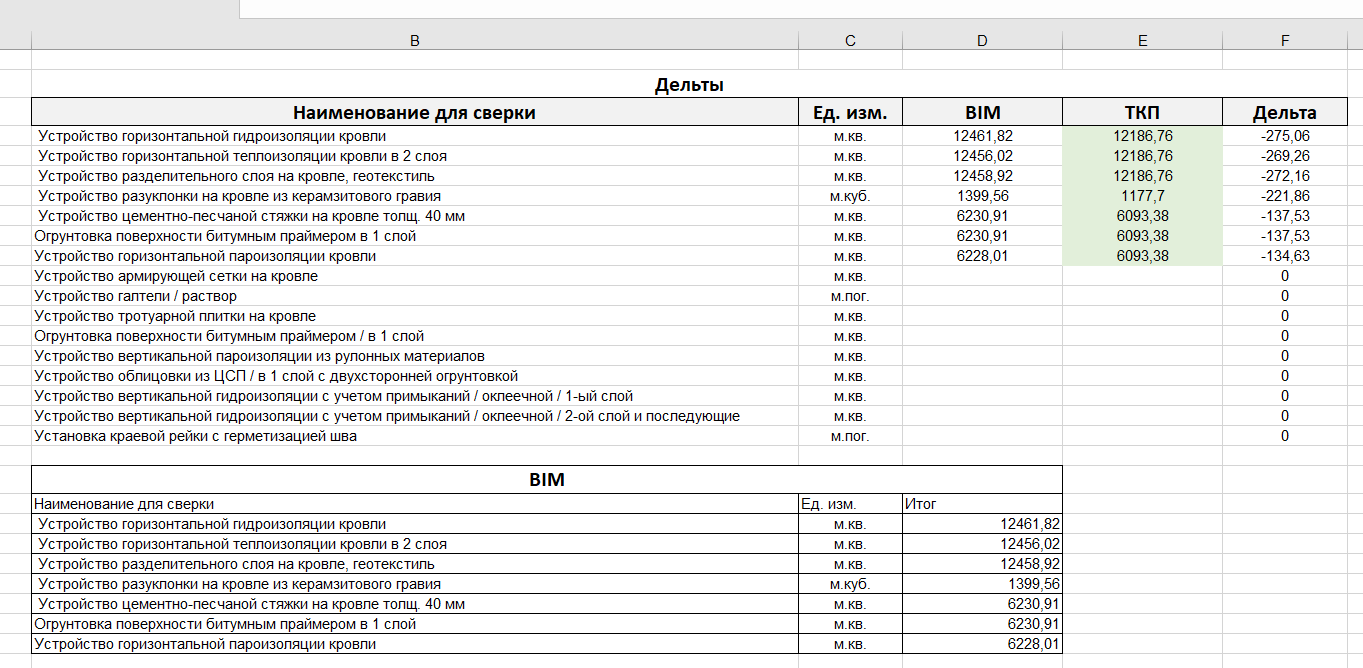Select 1399,56 in Дельты table BIM column
The image size is (1363, 668).
click(x=982, y=196)
